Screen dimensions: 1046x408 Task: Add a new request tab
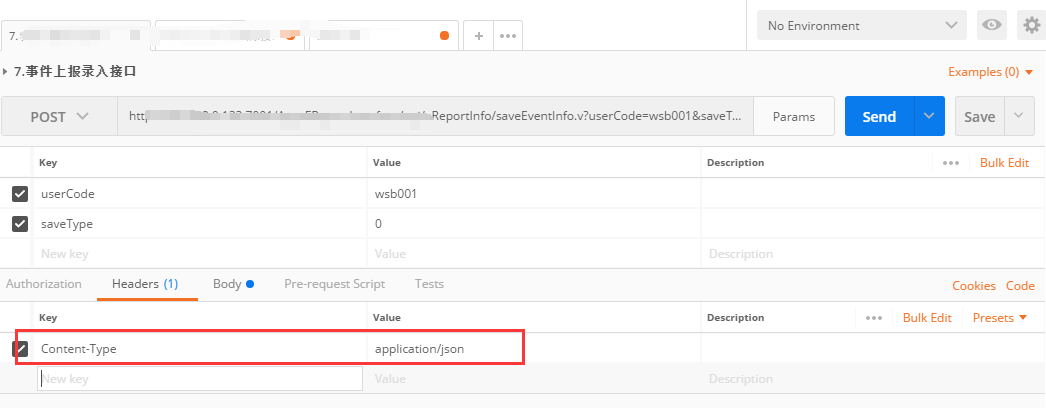pos(478,35)
